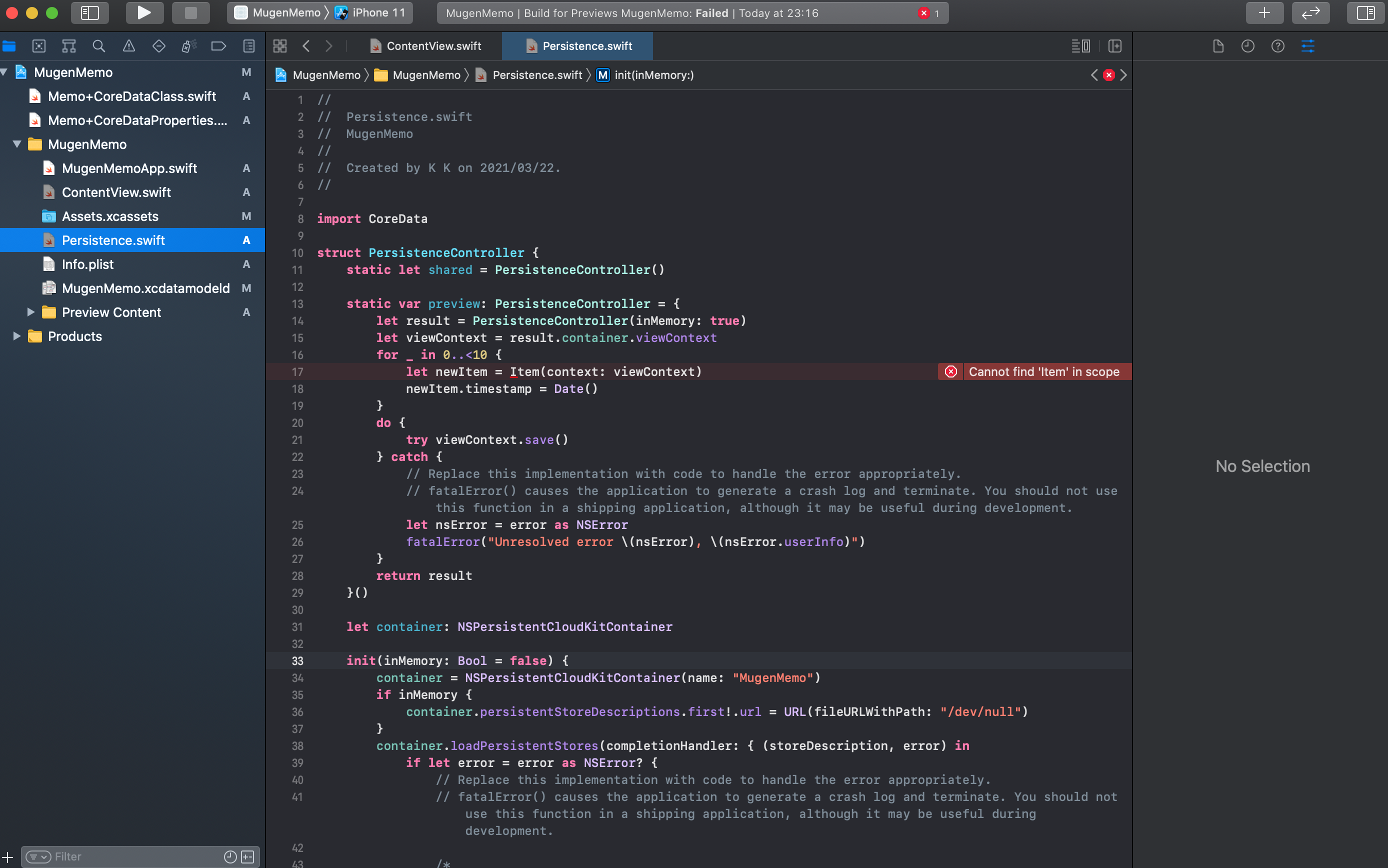
Task: Stop the running task
Action: [190, 12]
